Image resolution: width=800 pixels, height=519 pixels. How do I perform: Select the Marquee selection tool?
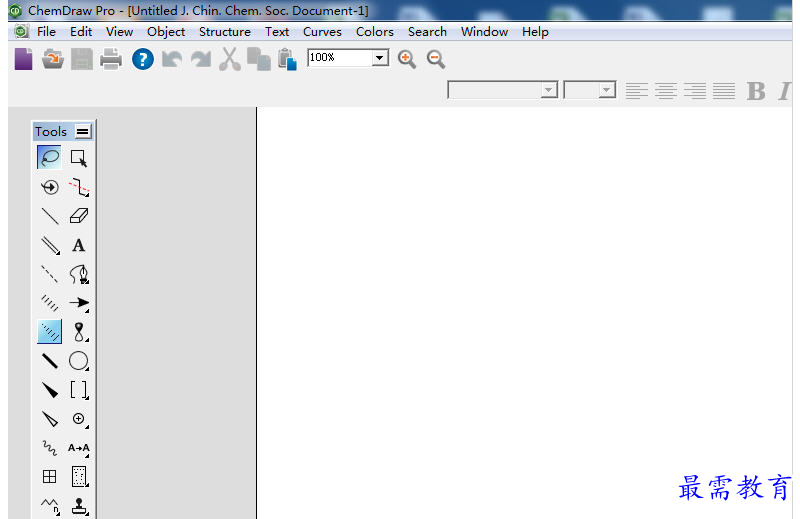(79, 158)
